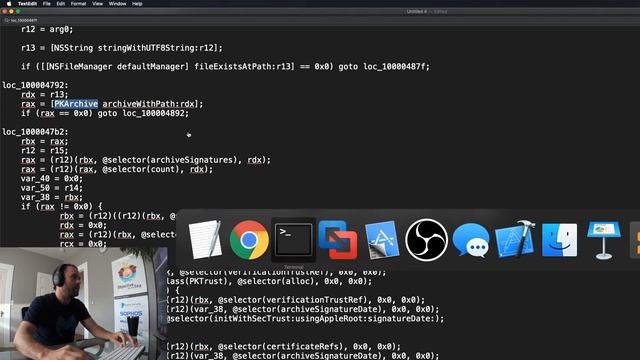Click the 'r12 = arg0;' line

(x=47, y=29)
